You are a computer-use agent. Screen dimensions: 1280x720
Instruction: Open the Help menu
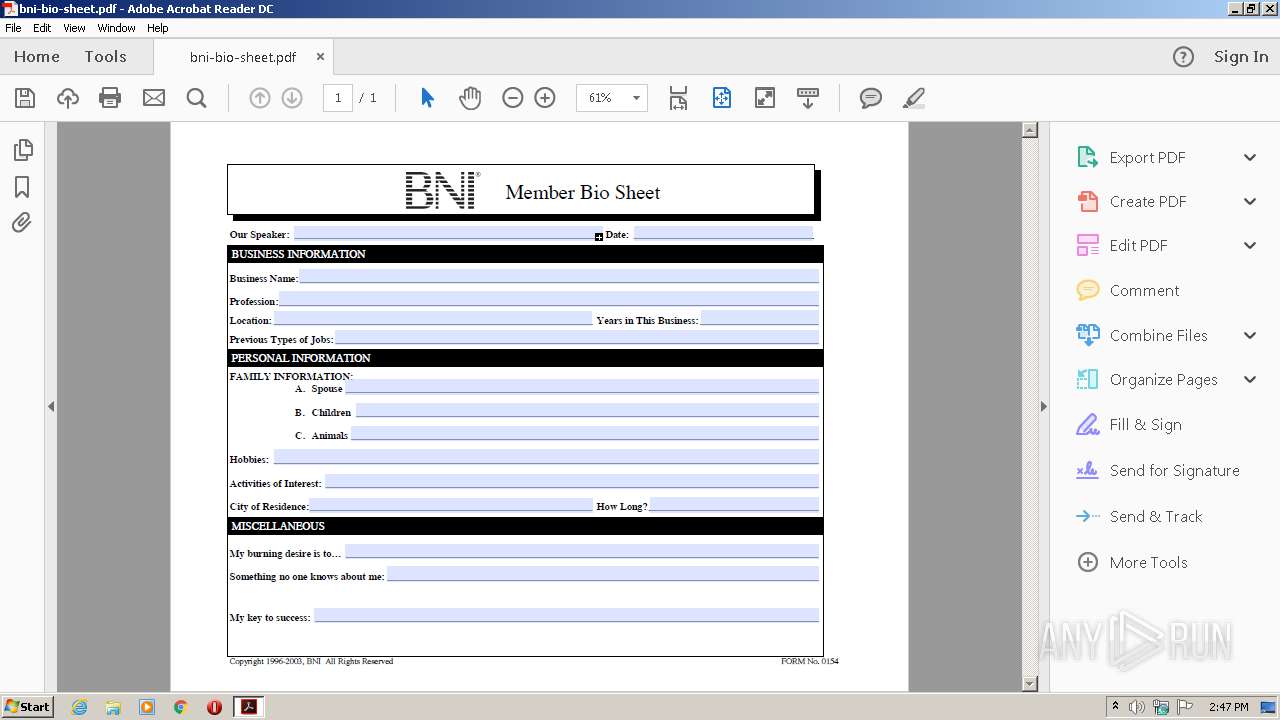click(158, 28)
